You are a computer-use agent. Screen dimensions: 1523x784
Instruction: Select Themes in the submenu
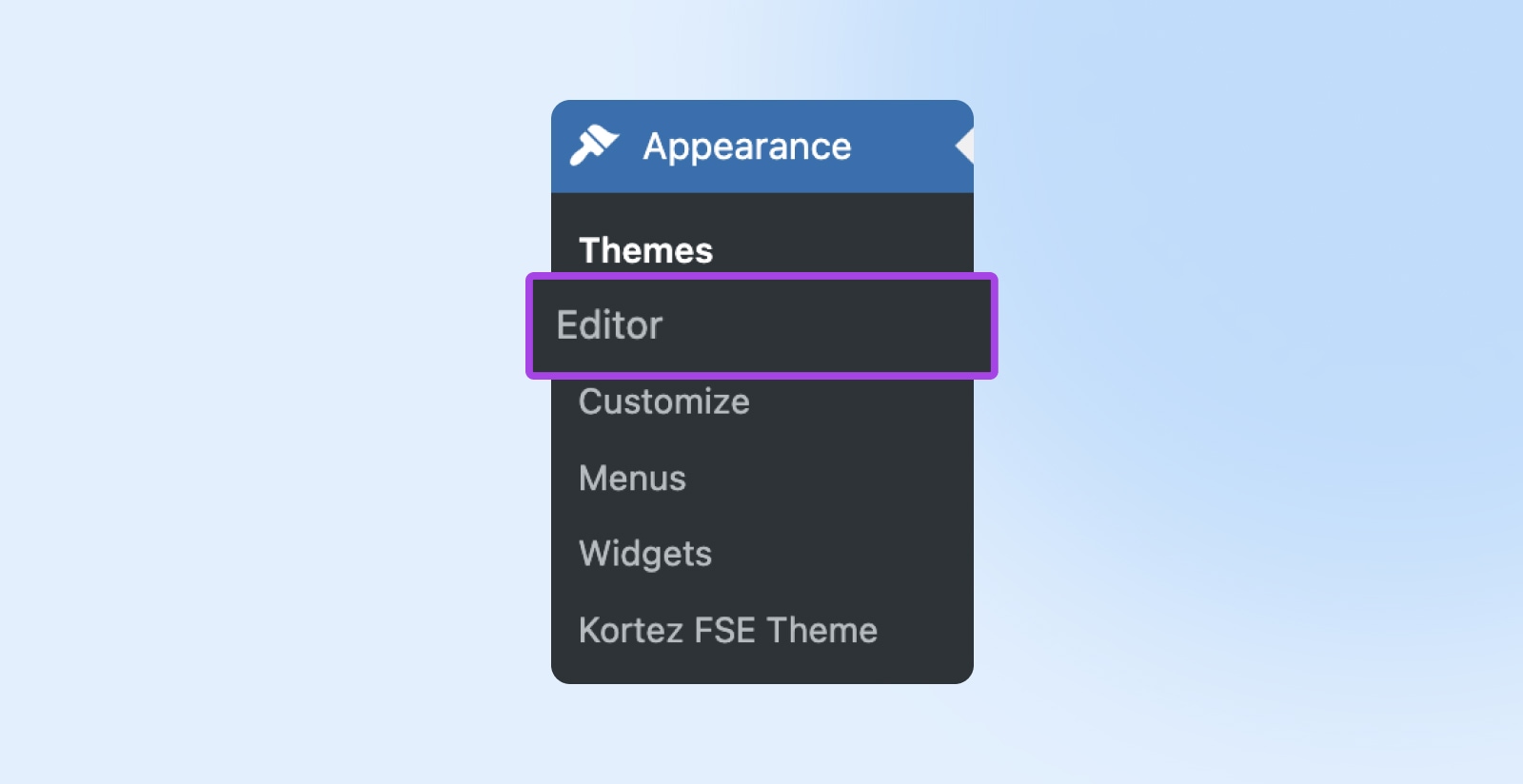(645, 250)
